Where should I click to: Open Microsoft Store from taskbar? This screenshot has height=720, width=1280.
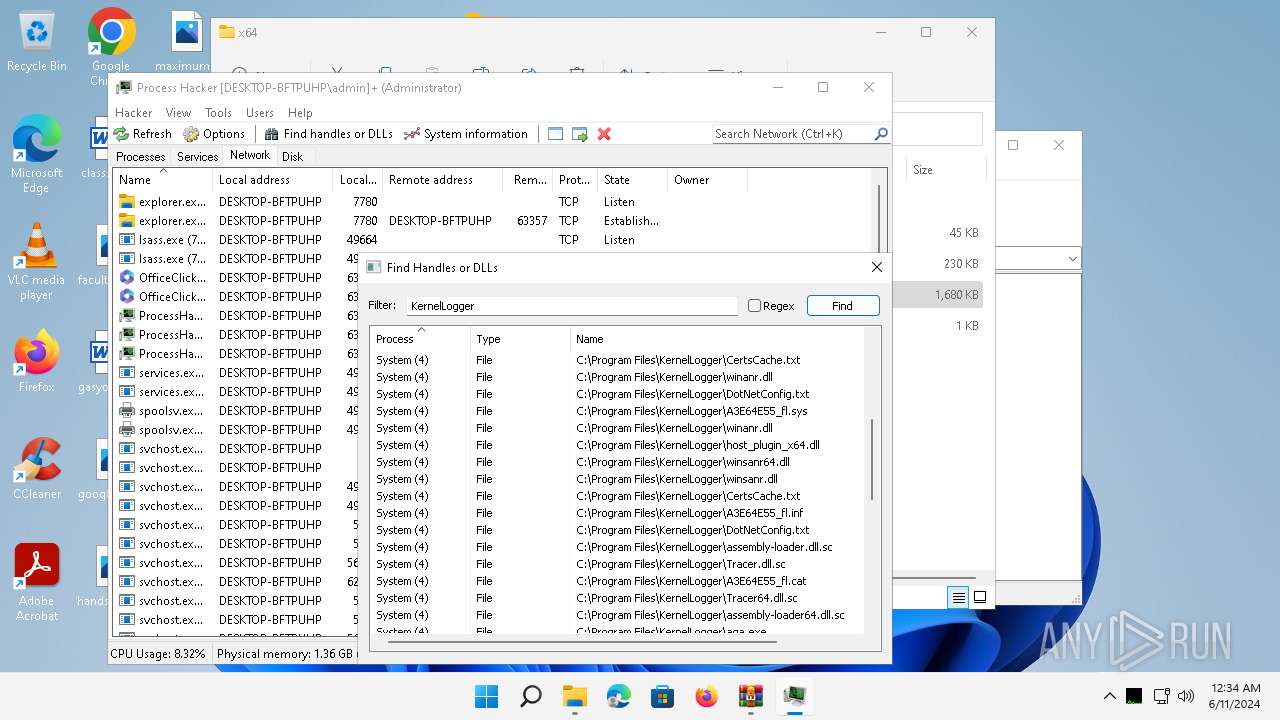point(662,696)
